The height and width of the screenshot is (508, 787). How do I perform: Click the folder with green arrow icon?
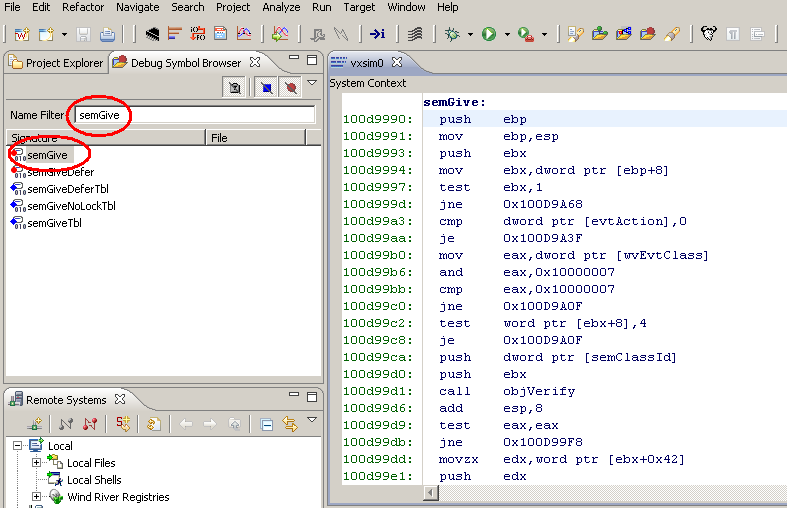599,34
